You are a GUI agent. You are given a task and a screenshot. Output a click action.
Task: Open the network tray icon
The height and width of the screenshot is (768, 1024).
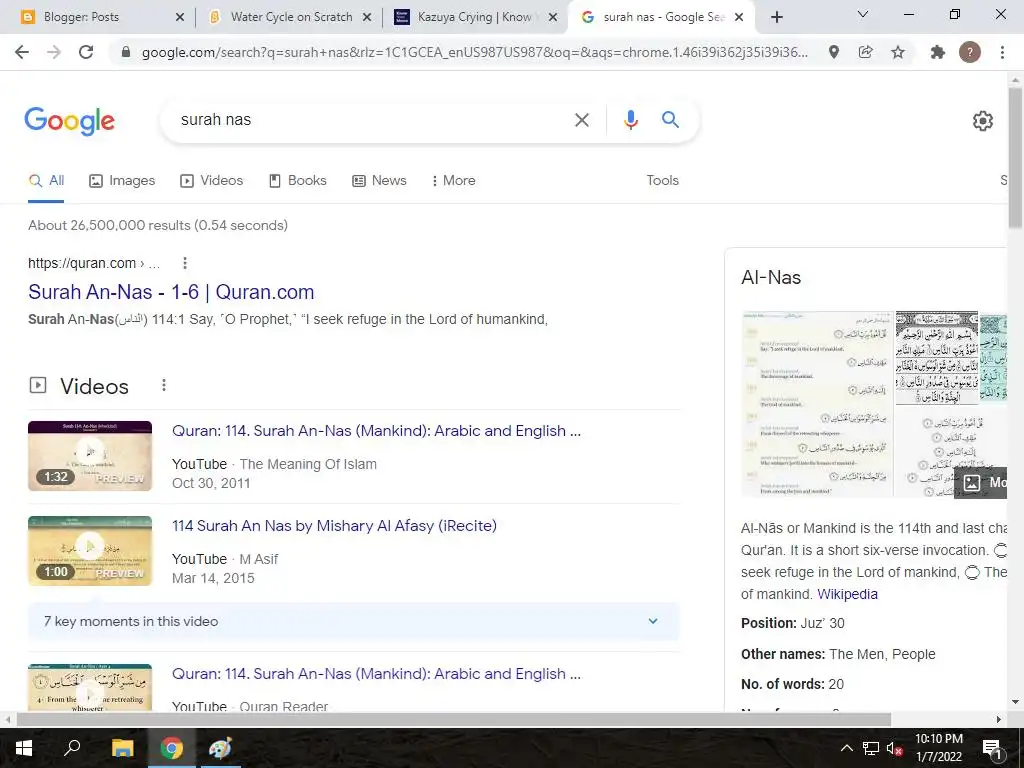(871, 748)
